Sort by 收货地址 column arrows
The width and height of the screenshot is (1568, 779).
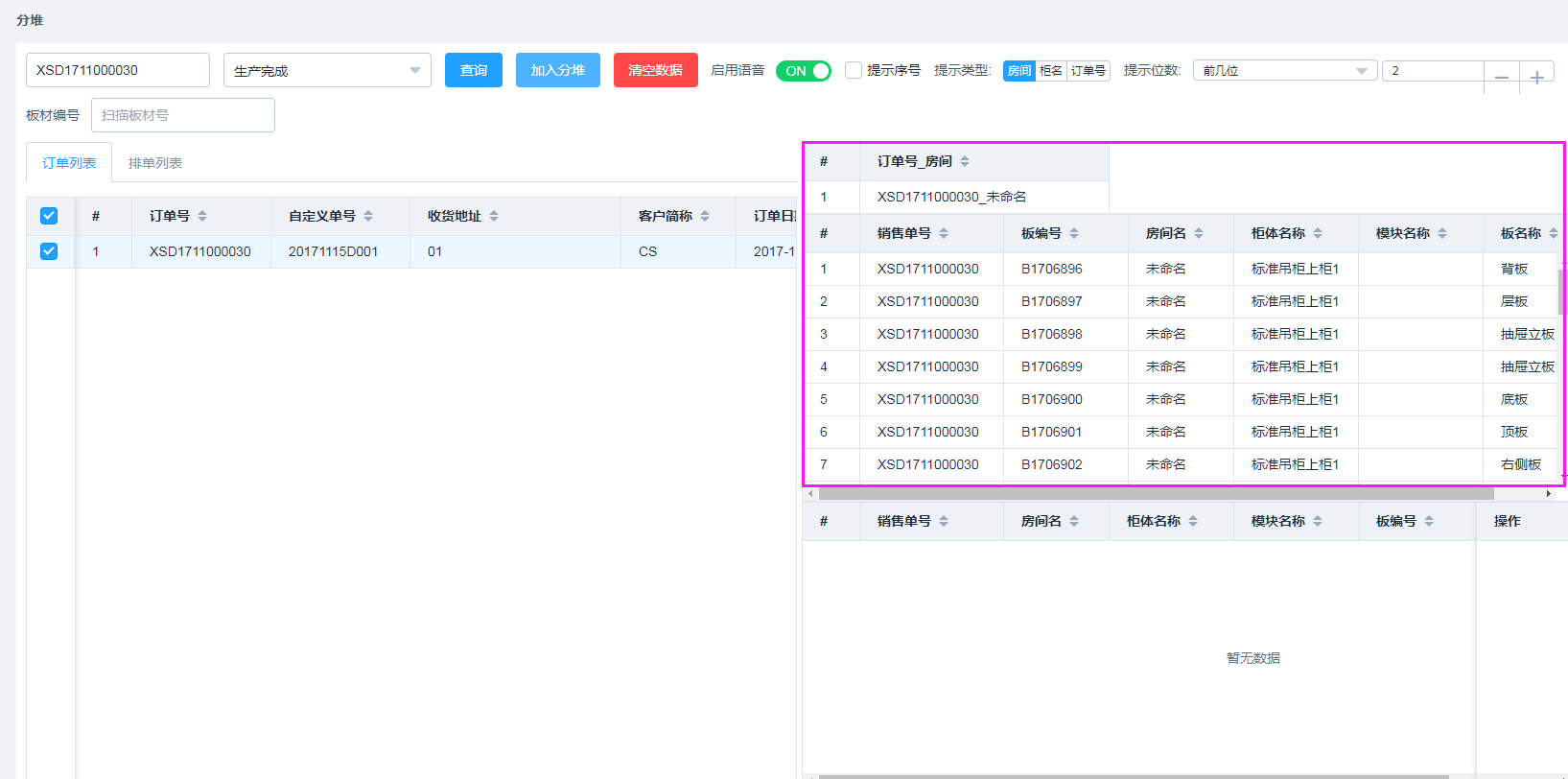(x=494, y=216)
